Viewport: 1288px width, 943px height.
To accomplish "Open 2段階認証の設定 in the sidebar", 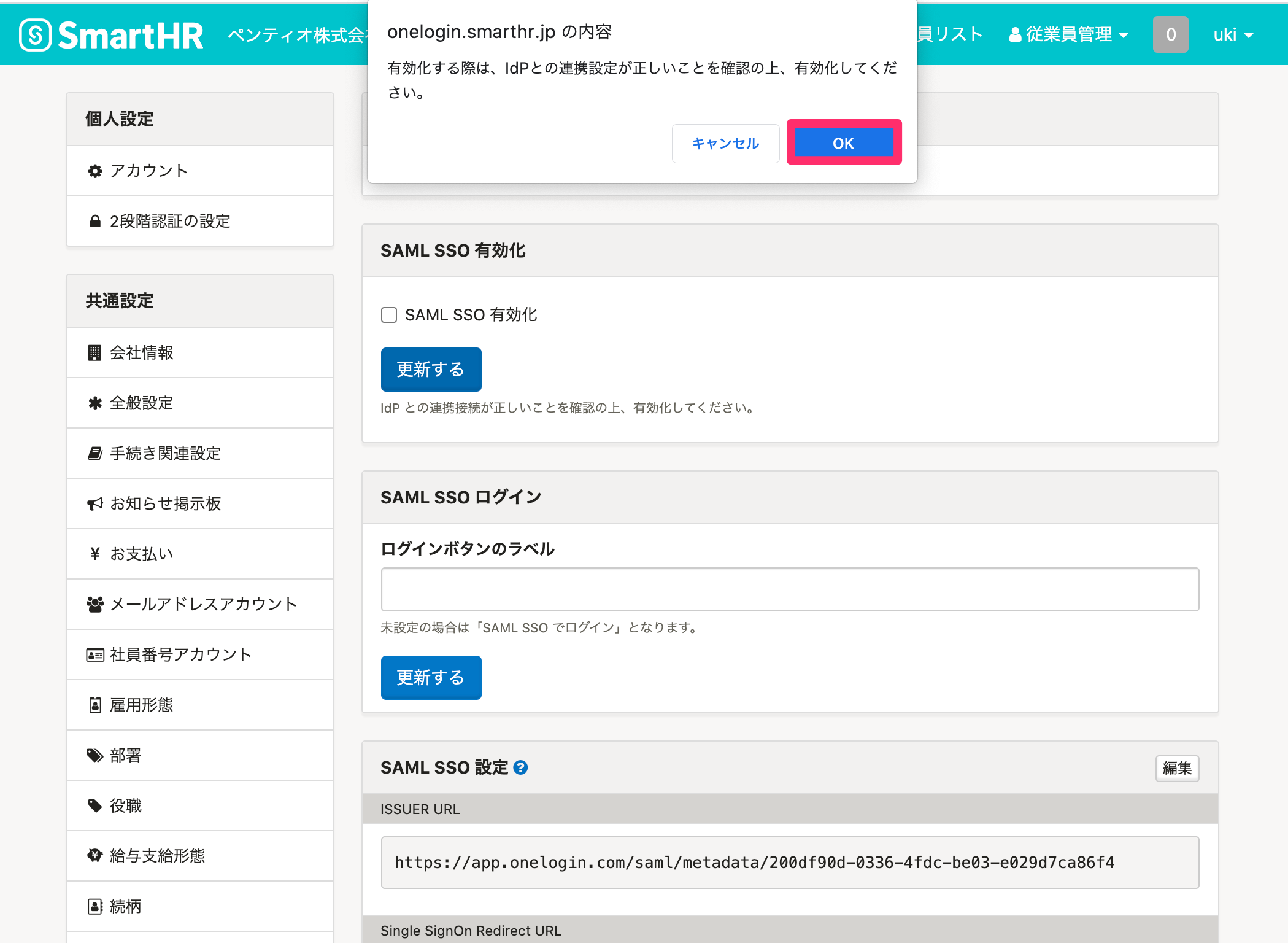I will (x=200, y=221).
